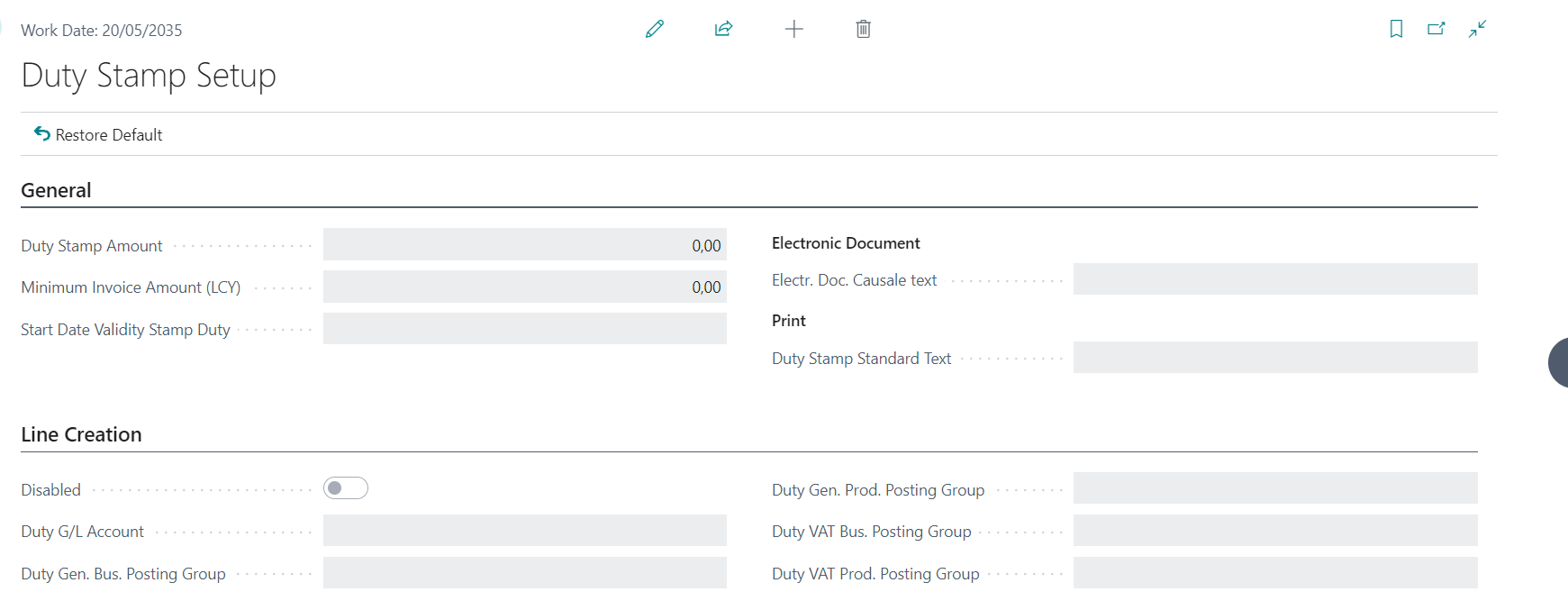Viewport: 1568px width, 601px height.
Task: Toggle the Disabled switch
Action: pos(346,488)
